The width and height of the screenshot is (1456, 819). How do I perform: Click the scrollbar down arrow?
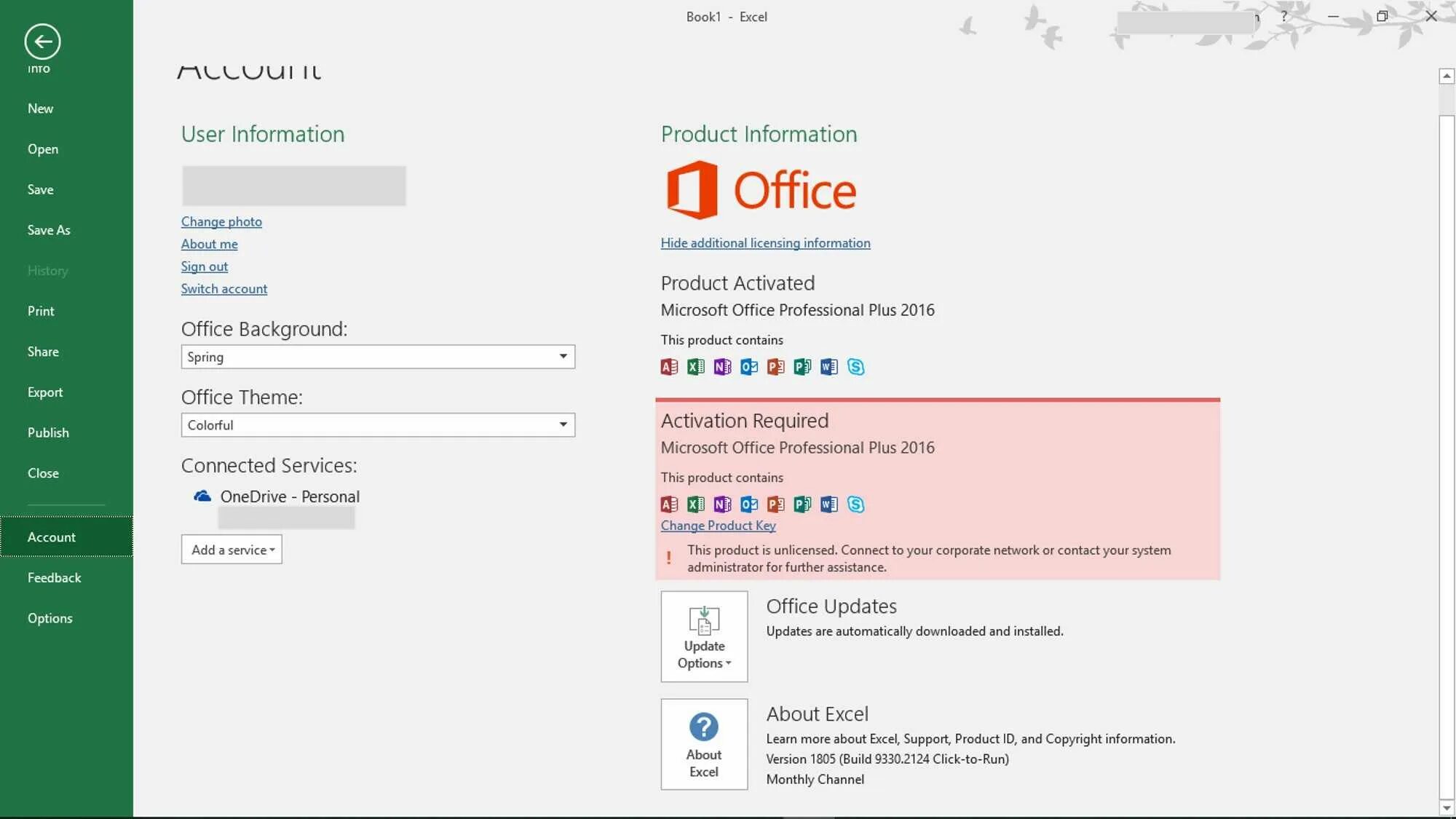[x=1447, y=808]
